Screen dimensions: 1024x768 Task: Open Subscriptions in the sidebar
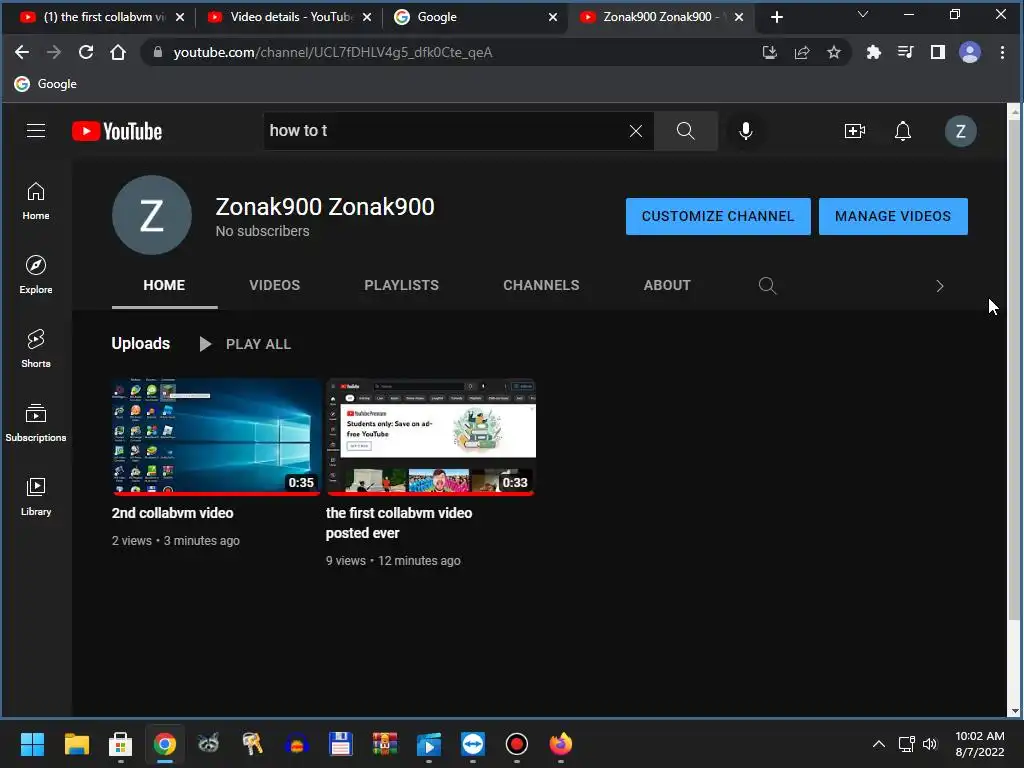click(36, 423)
